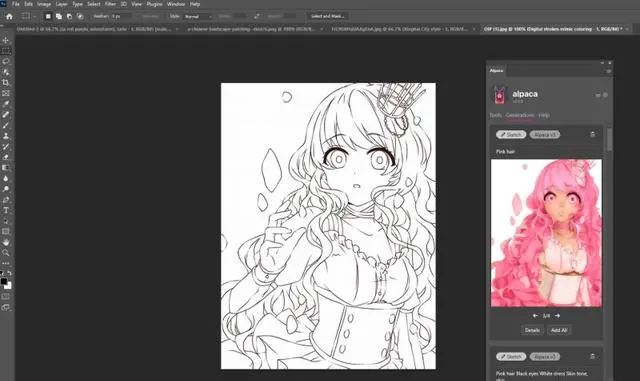This screenshot has height=381, width=640.
Task: Open the Edit Toolbar three-dots button
Action: 6,263
